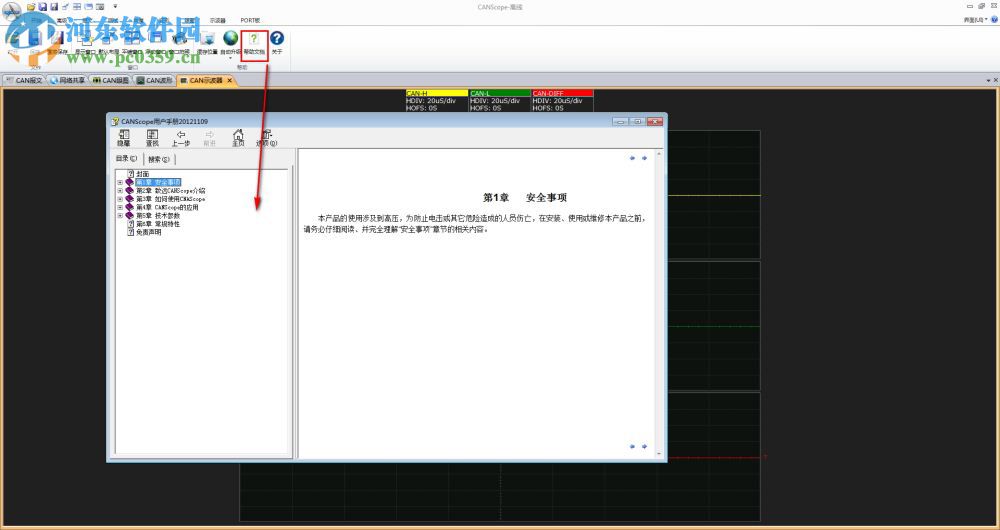Select chapter 1 安全事项 in contents
1000x530 pixels.
[158, 182]
